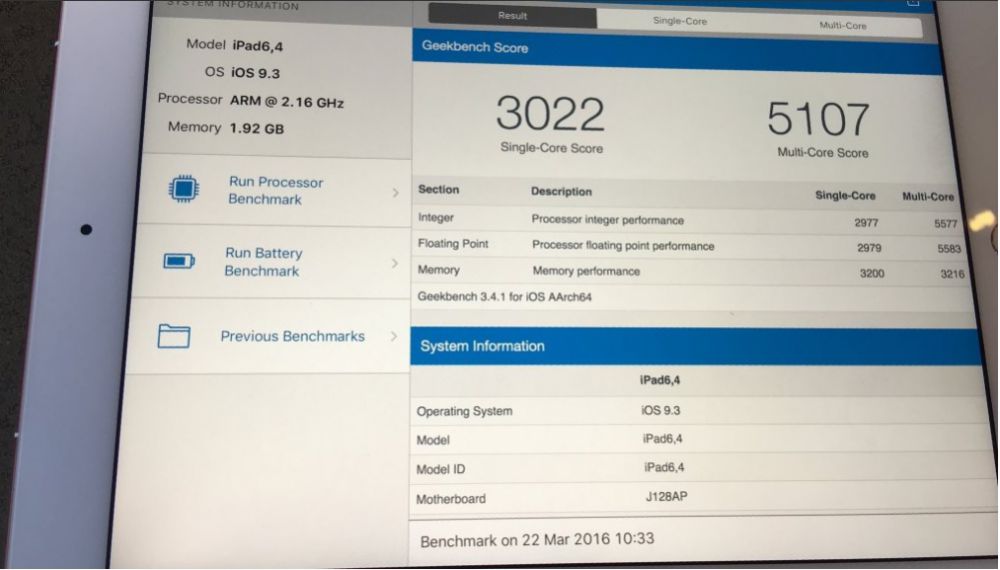Select Integer single-core value 2977
This screenshot has width=1000, height=570.
[866, 223]
